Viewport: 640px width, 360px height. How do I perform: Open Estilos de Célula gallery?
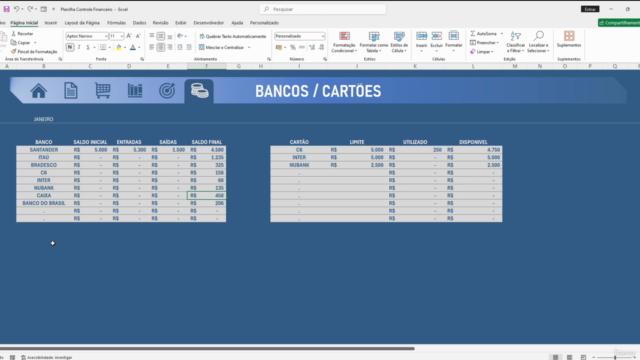[399, 42]
